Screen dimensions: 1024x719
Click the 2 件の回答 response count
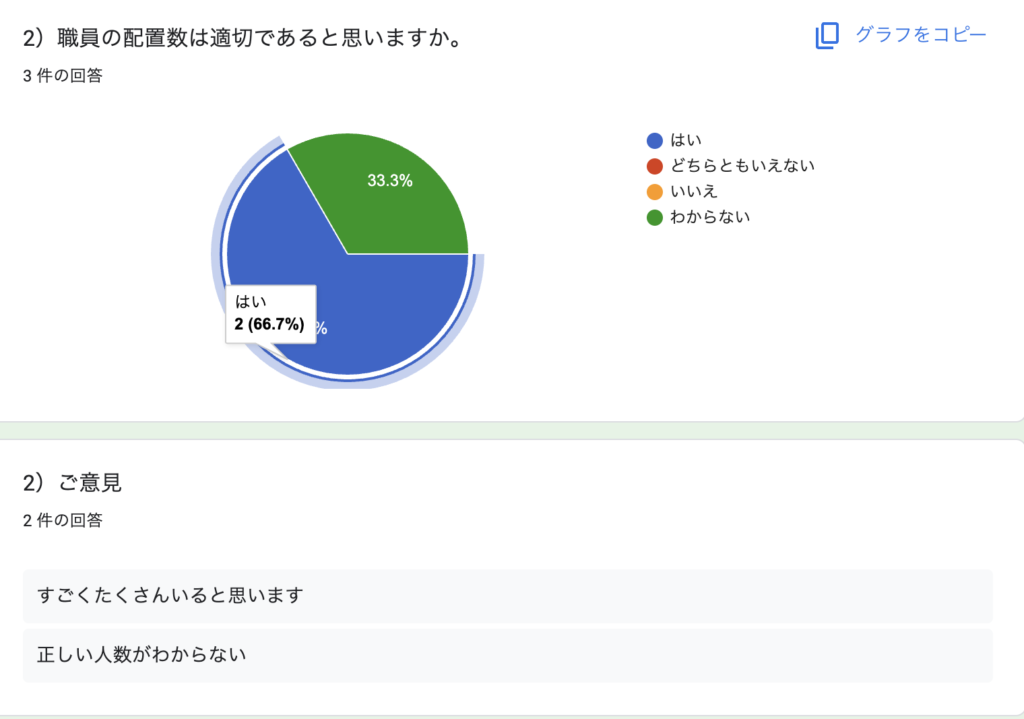[x=62, y=520]
